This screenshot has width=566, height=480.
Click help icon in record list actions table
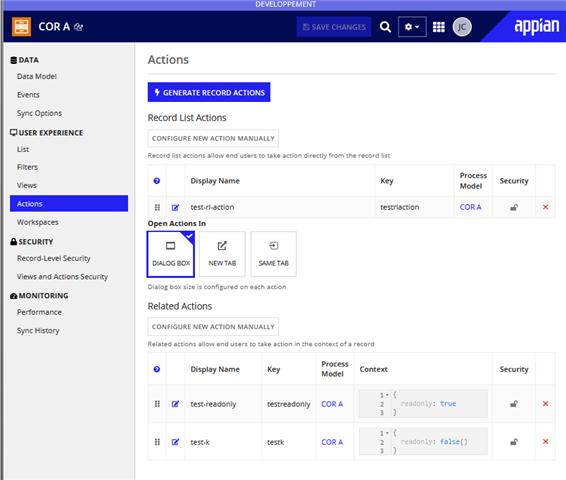[157, 181]
